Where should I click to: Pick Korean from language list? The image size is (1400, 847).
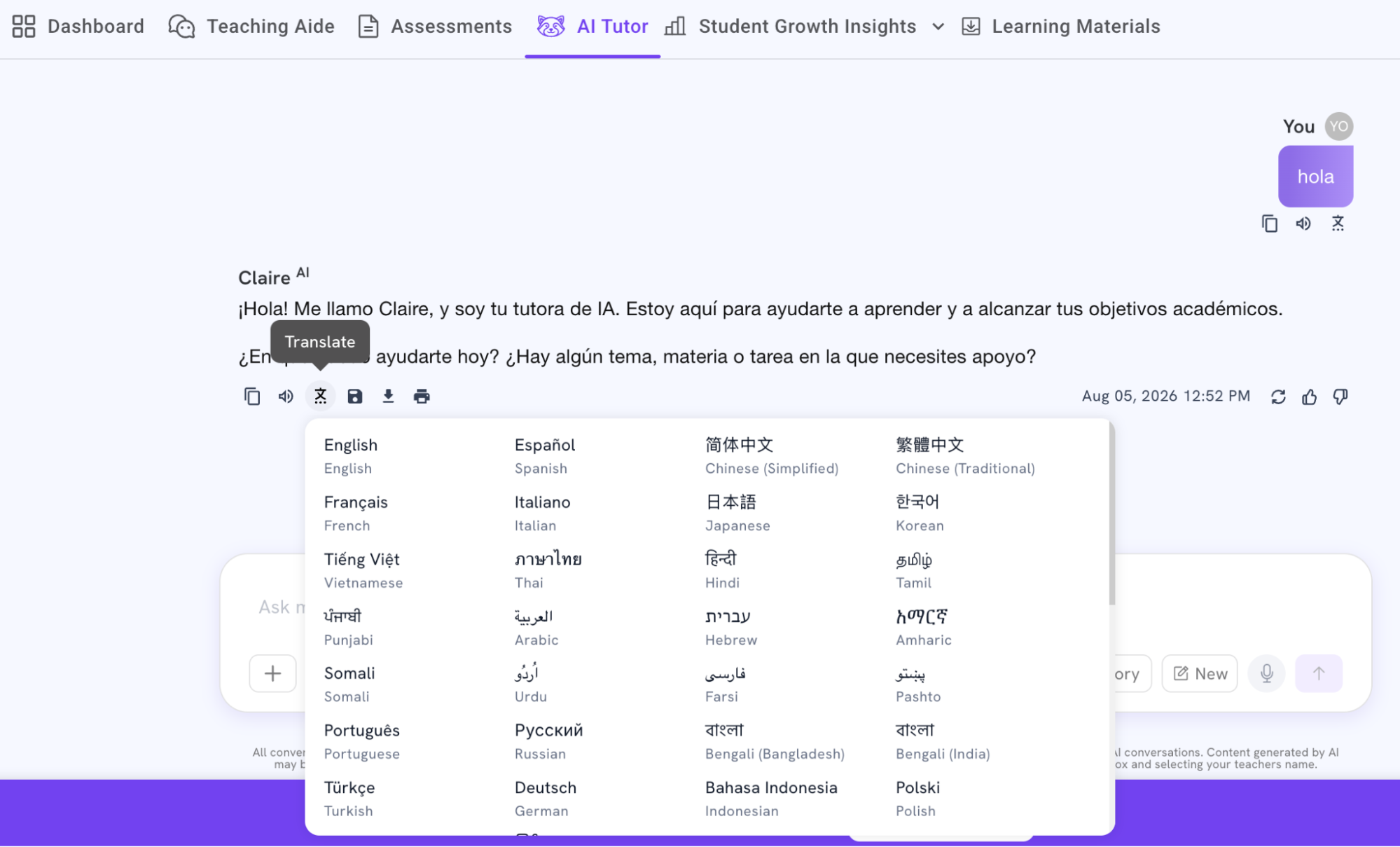coord(920,514)
